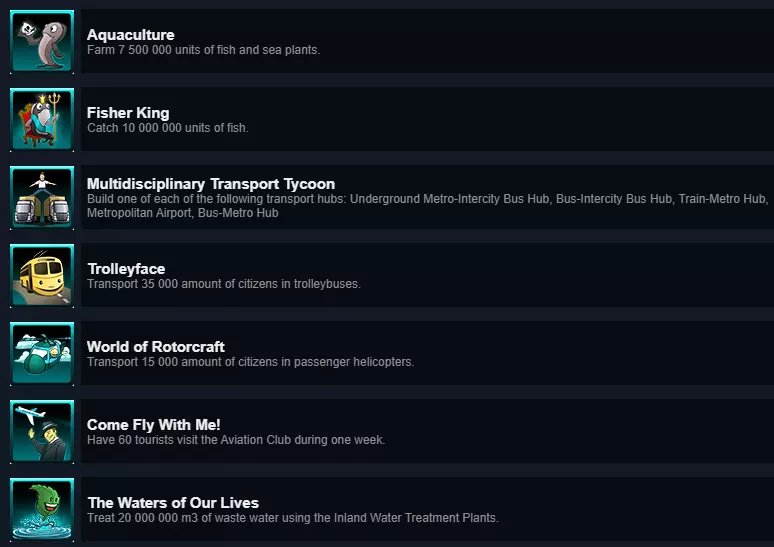Click the yellow Trolleyface trolleybus icon

[42, 275]
